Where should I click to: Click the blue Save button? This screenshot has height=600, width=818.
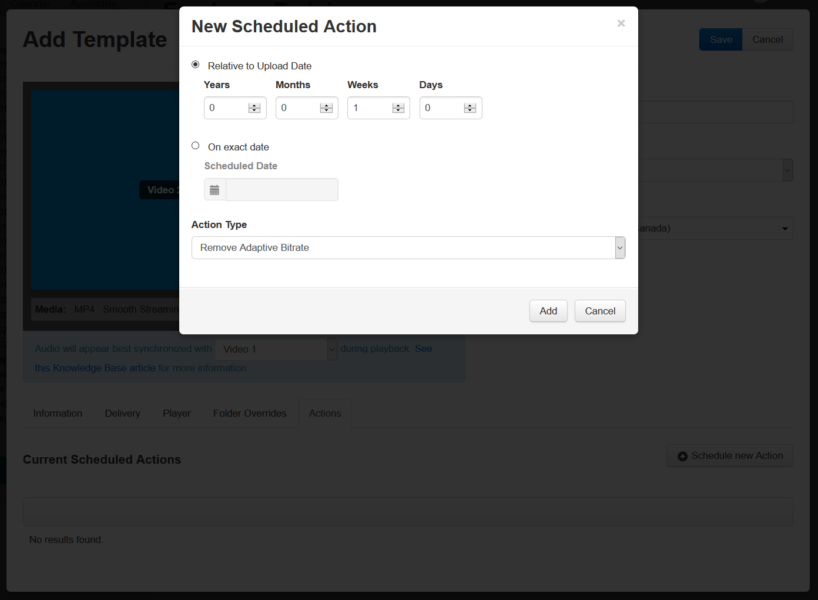(720, 40)
